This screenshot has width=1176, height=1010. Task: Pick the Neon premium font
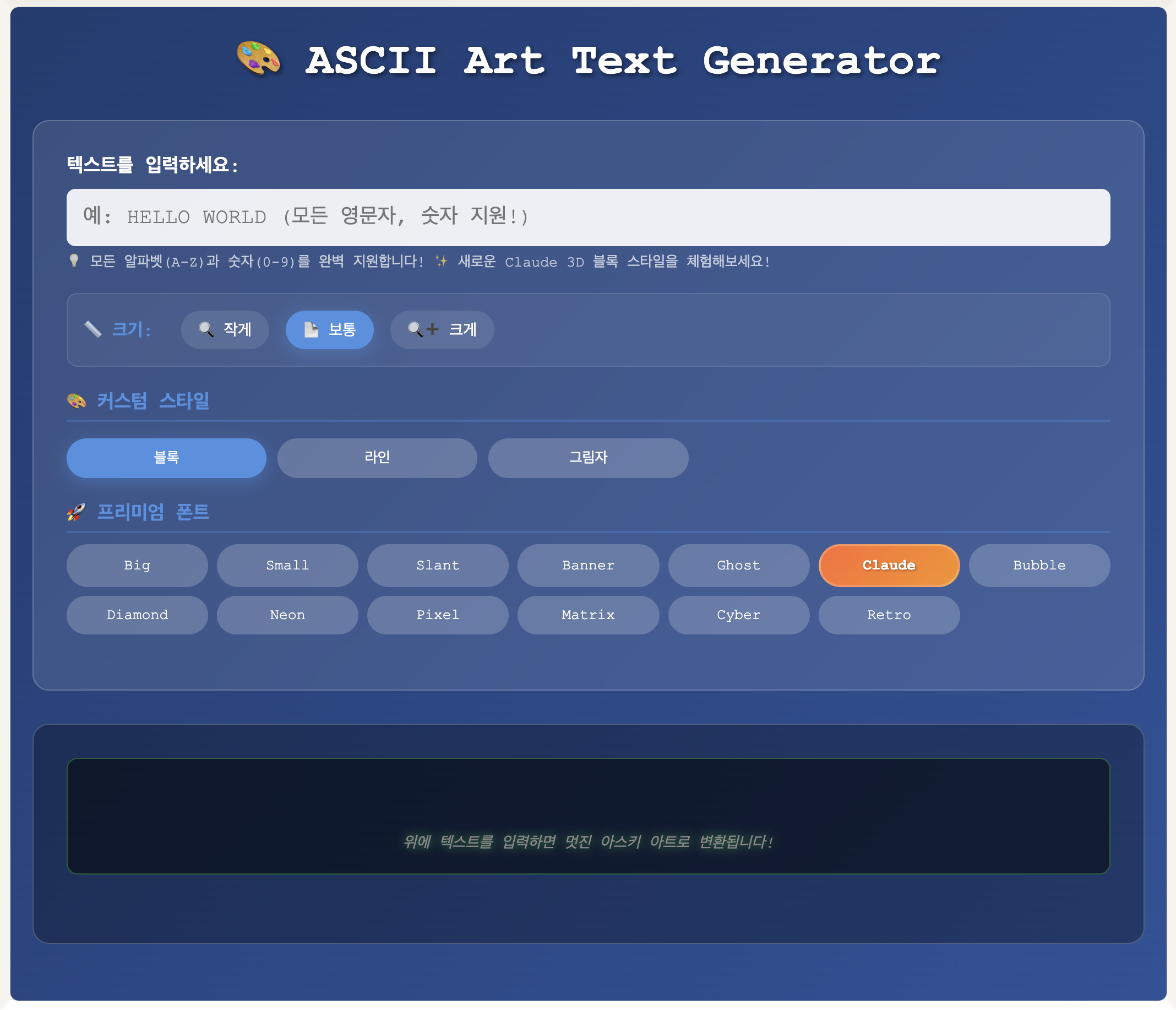287,615
